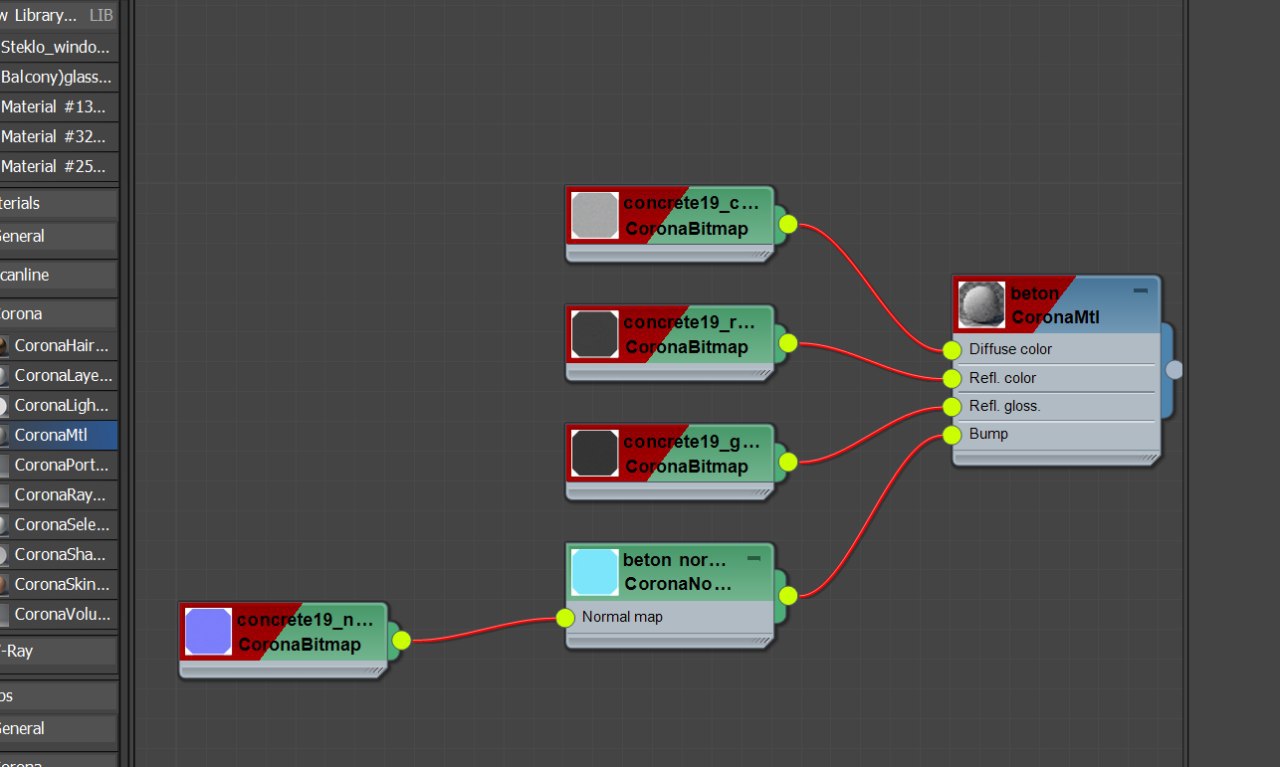Expand the Materials section header
Screen dimensions: 1280x767
pos(58,203)
